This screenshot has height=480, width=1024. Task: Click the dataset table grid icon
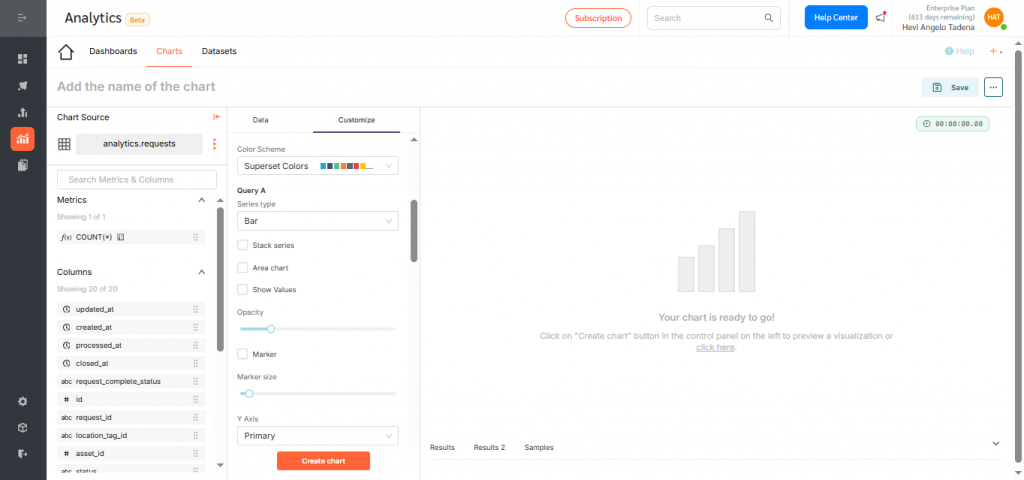(x=64, y=144)
